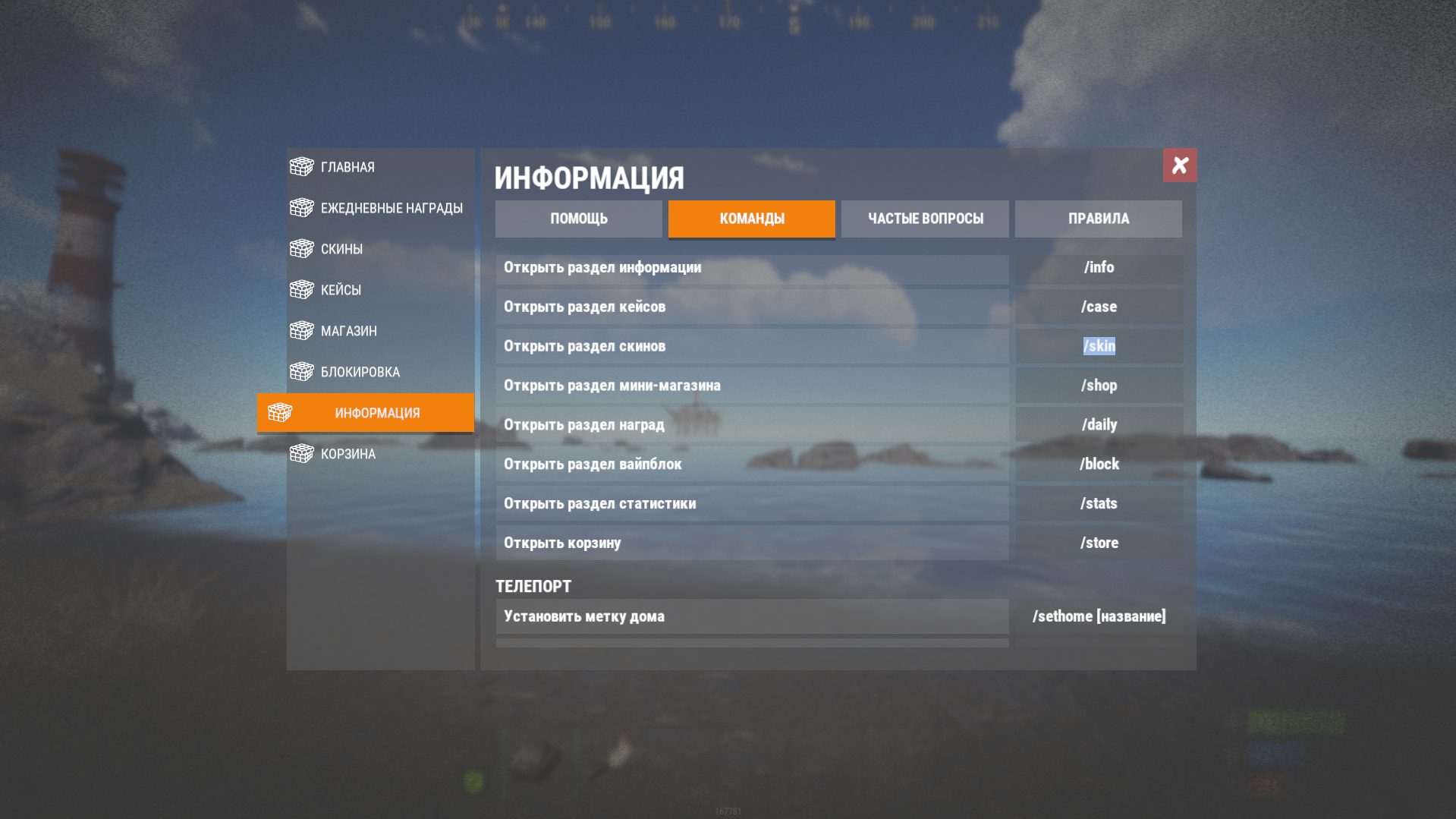Click the /block command cell

click(x=1099, y=465)
